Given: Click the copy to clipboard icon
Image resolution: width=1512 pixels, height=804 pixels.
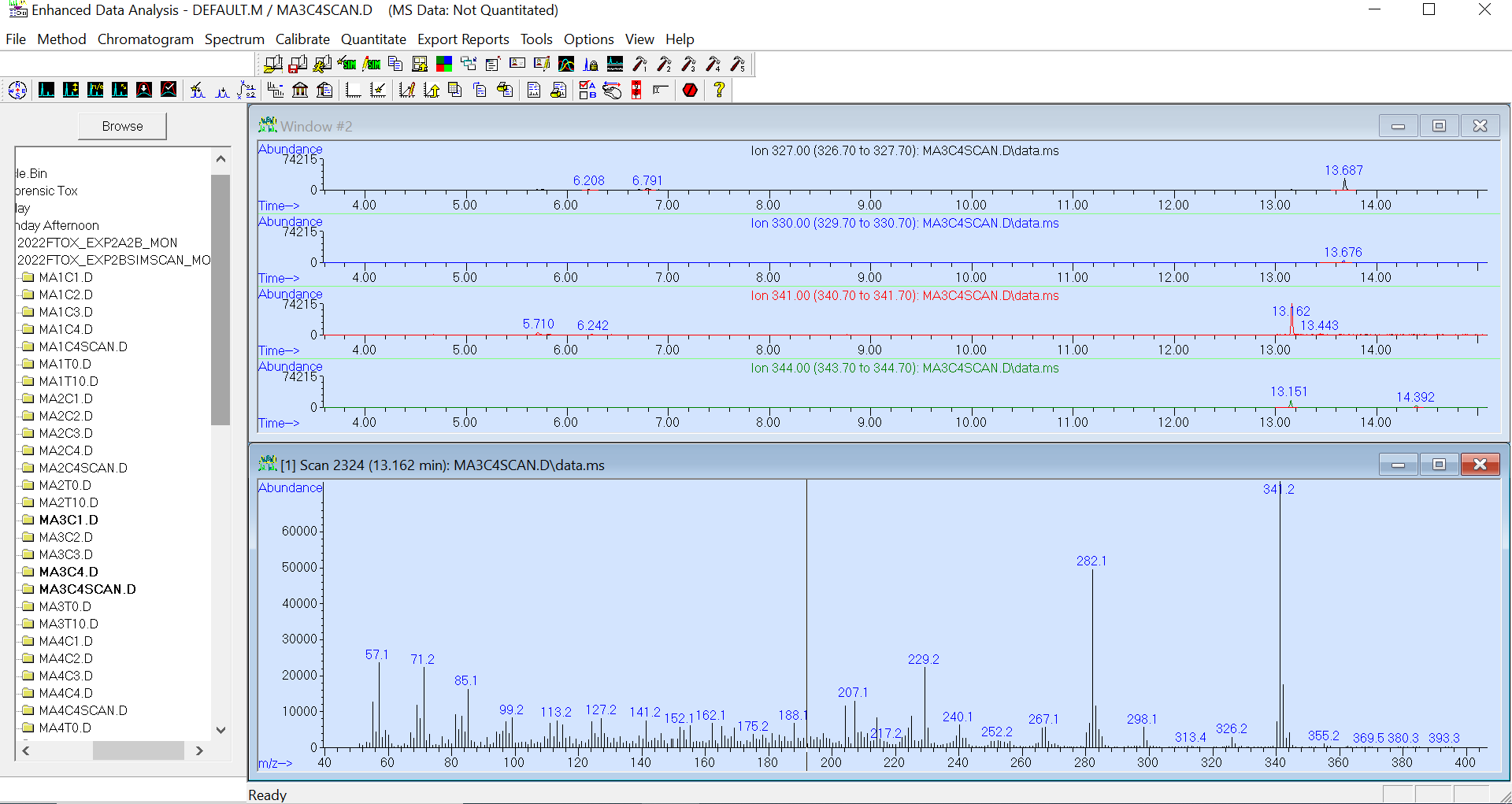Looking at the screenshot, I should pos(396,64).
